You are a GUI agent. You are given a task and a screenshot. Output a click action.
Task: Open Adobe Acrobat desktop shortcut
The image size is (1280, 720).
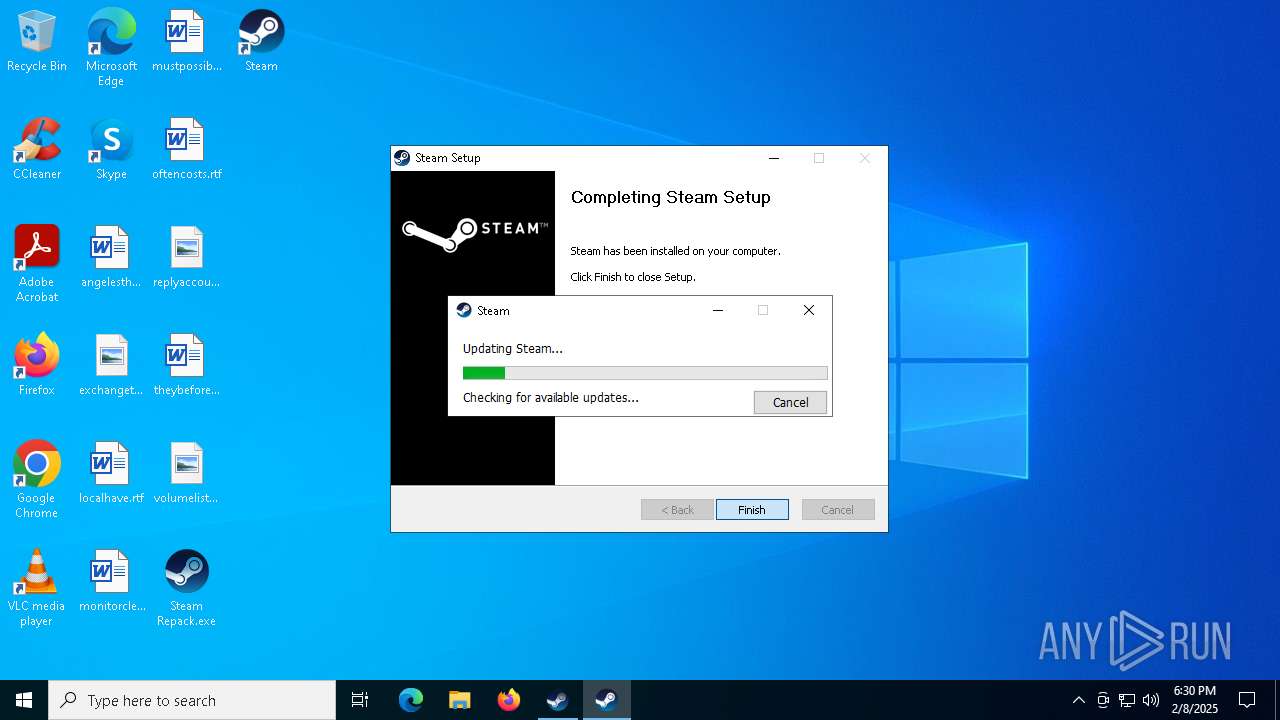[37, 264]
